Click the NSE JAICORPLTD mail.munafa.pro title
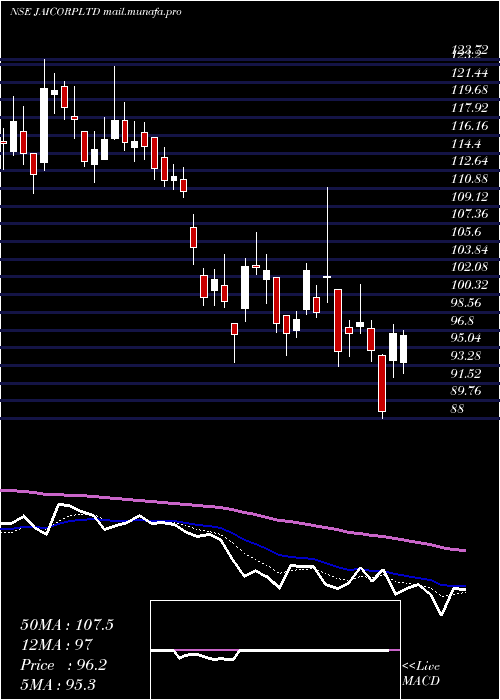The width and height of the screenshot is (500, 700). (95, 12)
